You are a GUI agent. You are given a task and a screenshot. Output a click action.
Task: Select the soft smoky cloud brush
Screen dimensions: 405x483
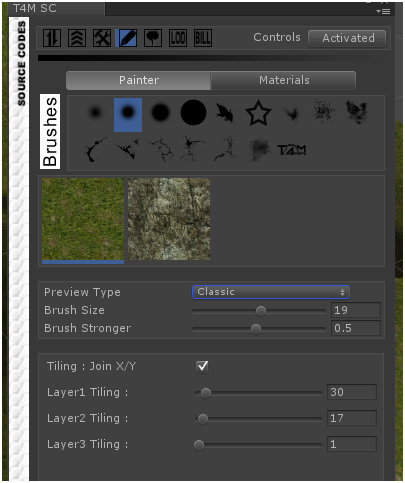(x=259, y=150)
